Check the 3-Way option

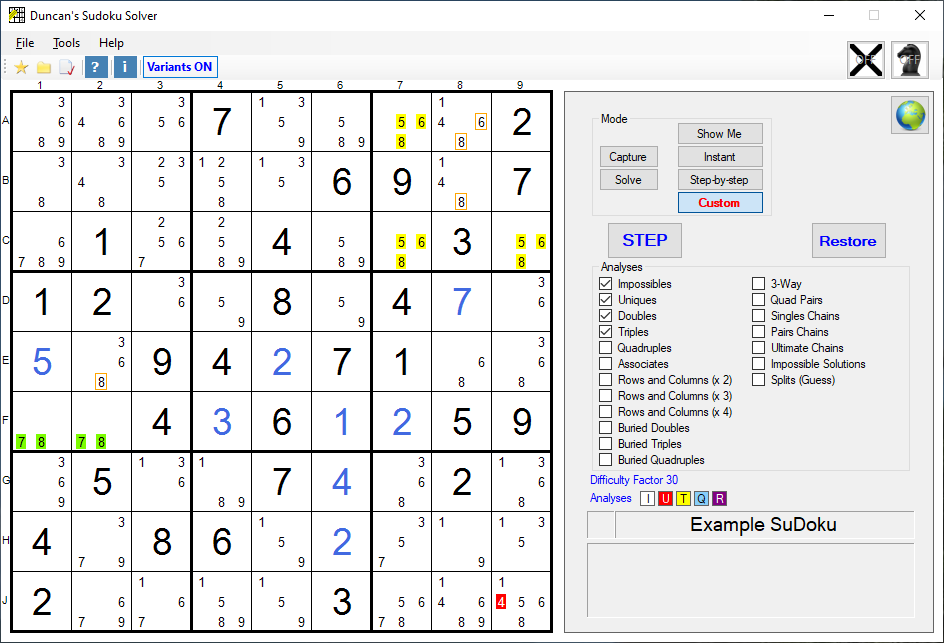[759, 284]
